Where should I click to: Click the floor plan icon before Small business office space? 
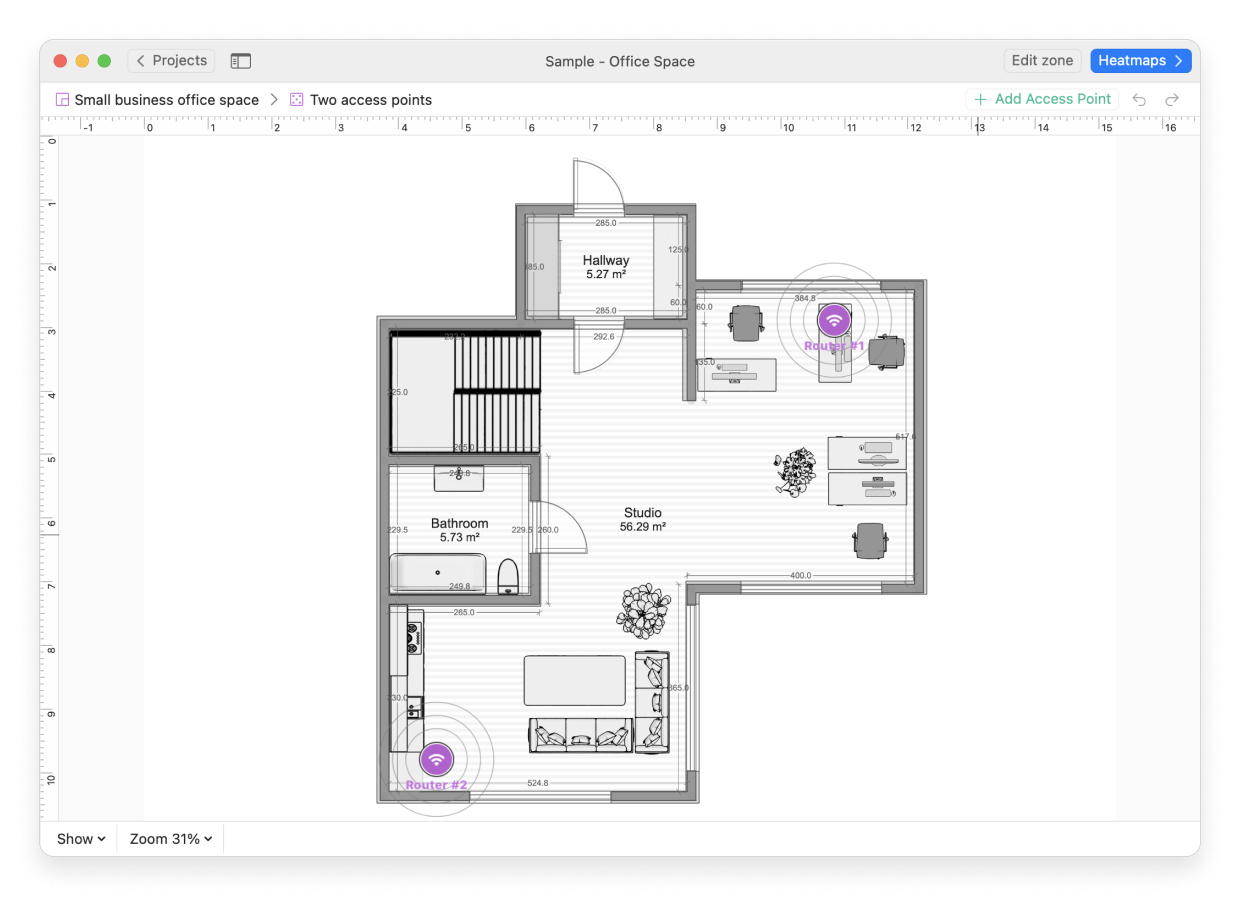61,99
